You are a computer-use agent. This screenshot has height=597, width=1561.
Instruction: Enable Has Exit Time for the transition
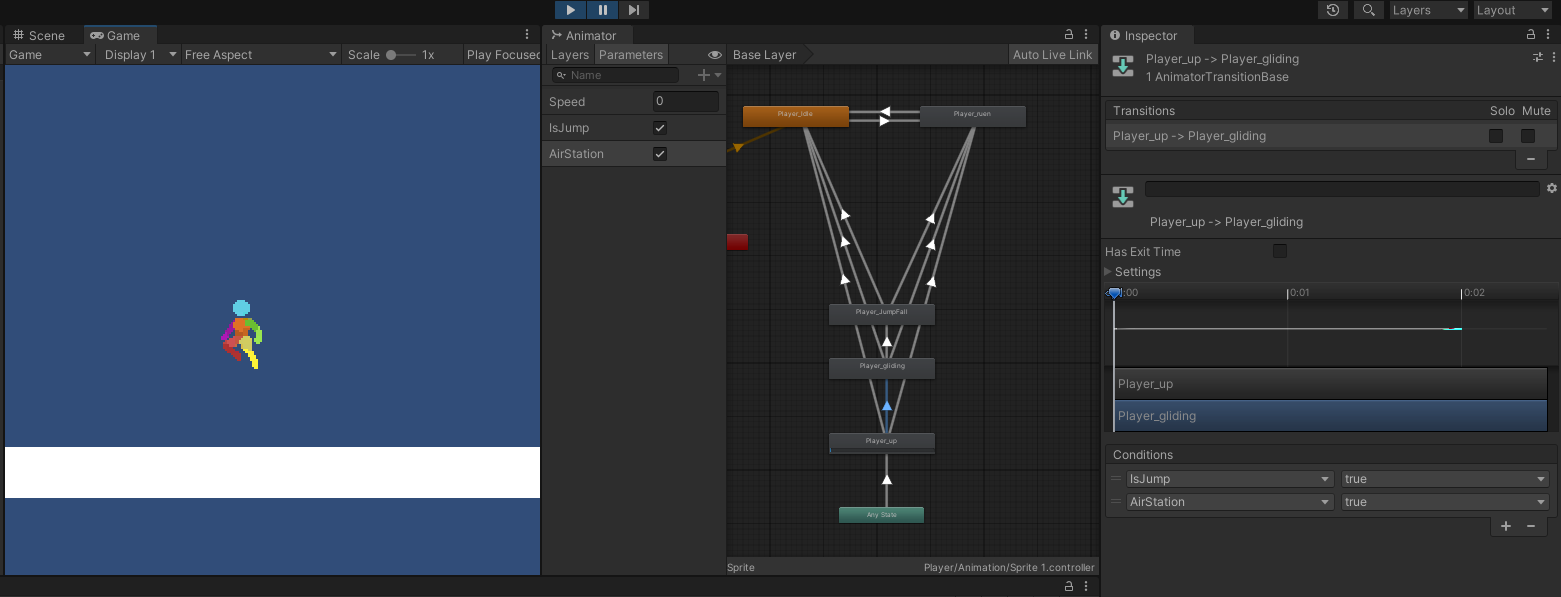click(x=1280, y=251)
